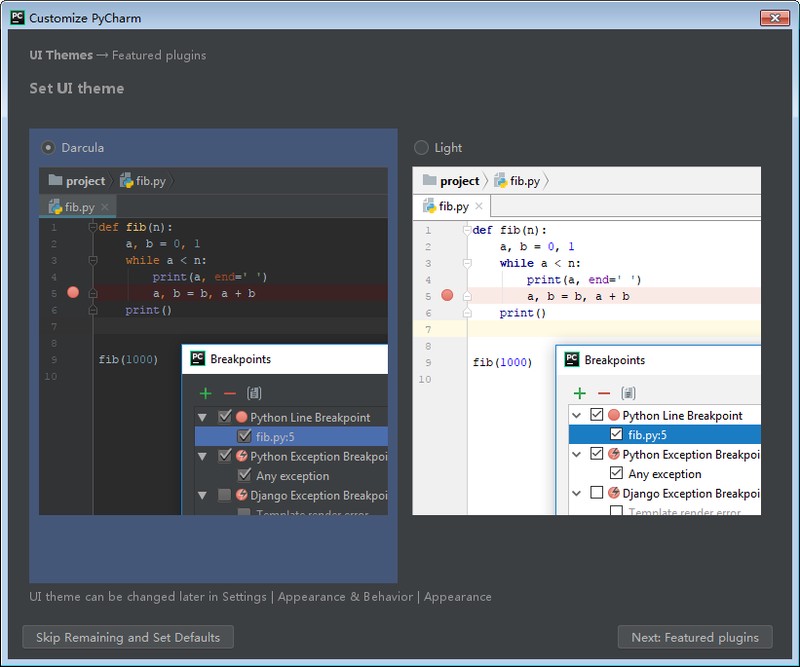Click the fib.py editor tab in Darcula preview

pyautogui.click(x=78, y=207)
